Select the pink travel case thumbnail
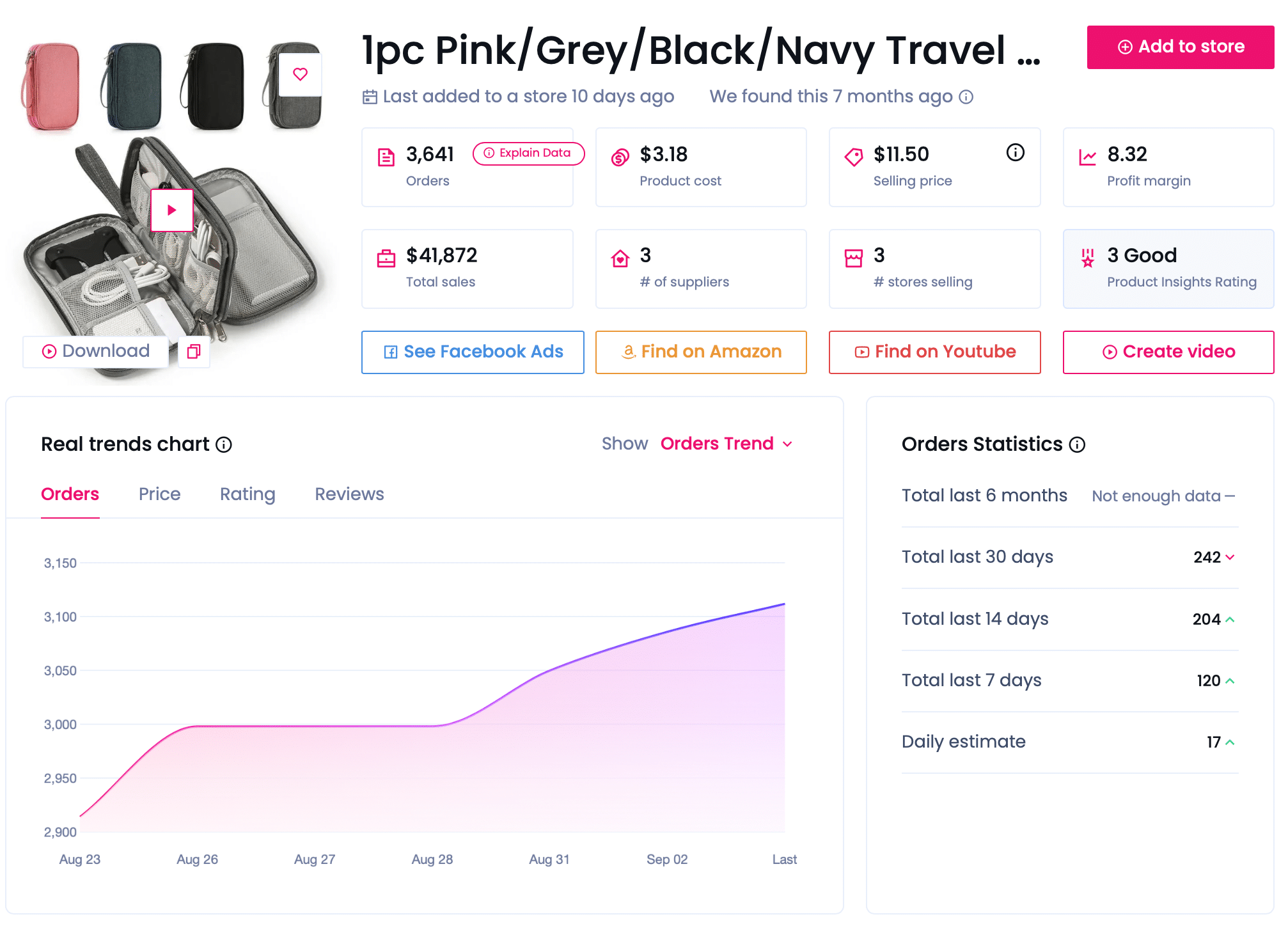Image resolution: width=1288 pixels, height=926 pixels. click(50, 86)
